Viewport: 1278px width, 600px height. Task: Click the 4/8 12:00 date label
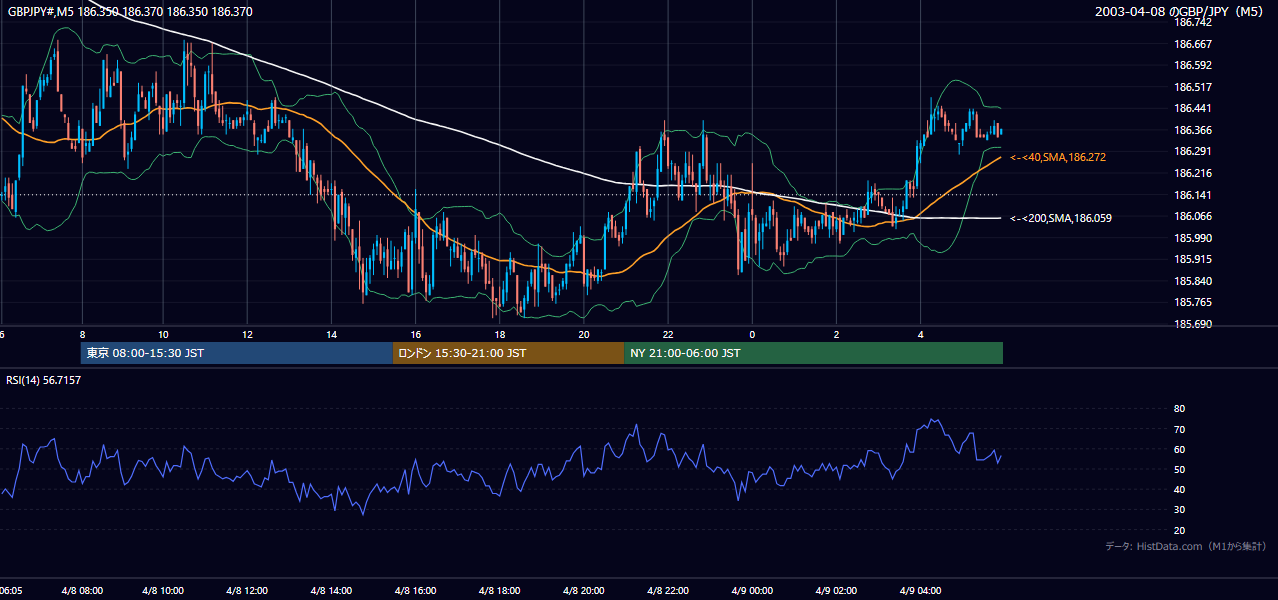(x=248, y=591)
